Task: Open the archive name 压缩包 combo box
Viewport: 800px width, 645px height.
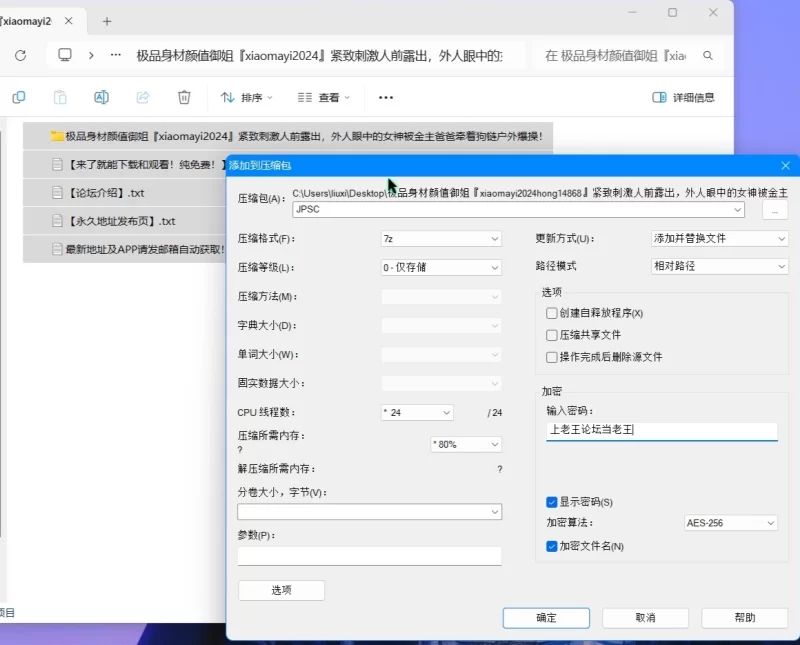Action: point(518,209)
